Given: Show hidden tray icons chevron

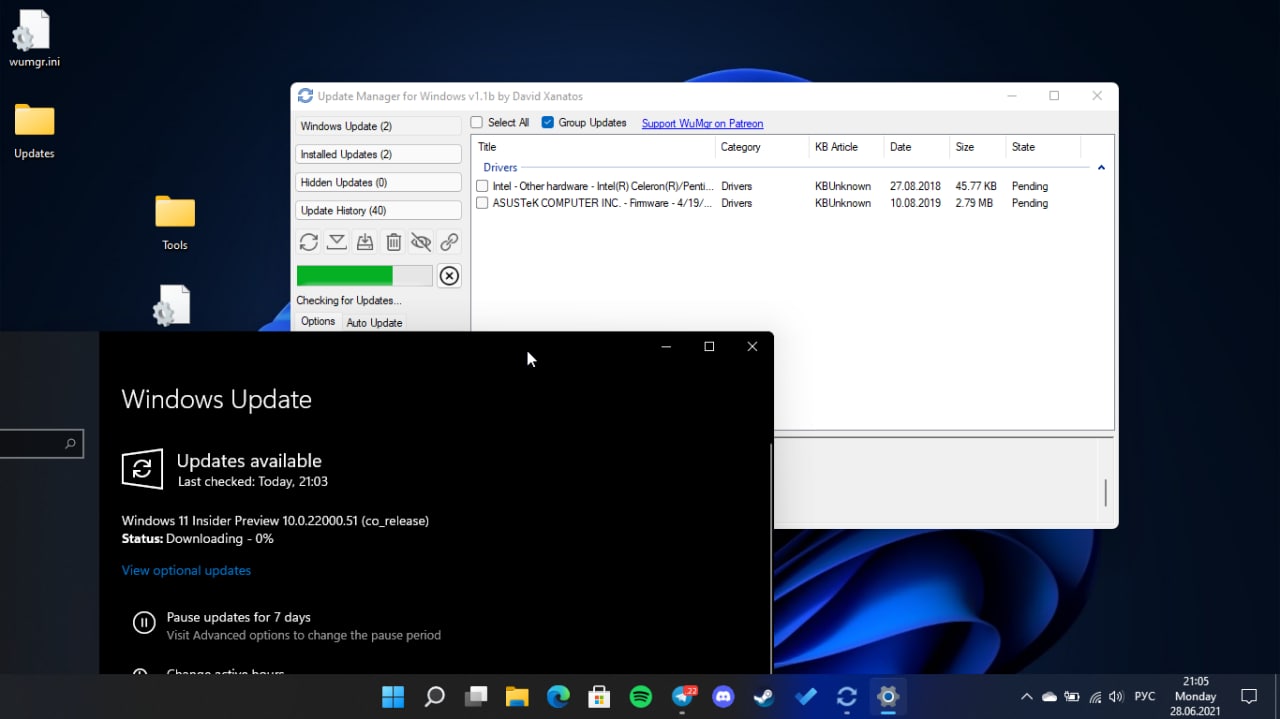Looking at the screenshot, I should click(1026, 697).
